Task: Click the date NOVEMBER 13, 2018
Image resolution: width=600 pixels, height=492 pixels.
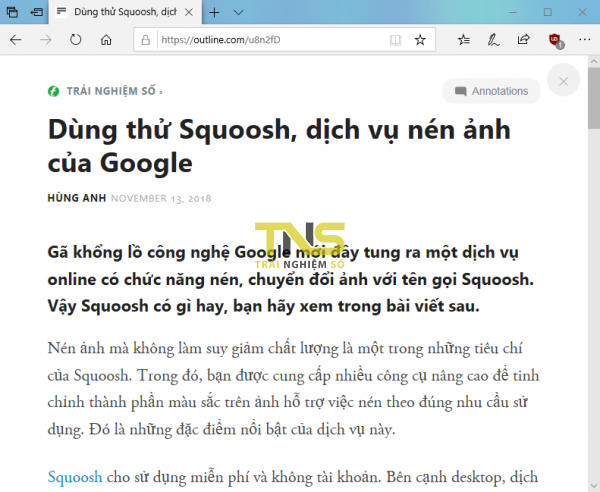Action: [x=161, y=198]
